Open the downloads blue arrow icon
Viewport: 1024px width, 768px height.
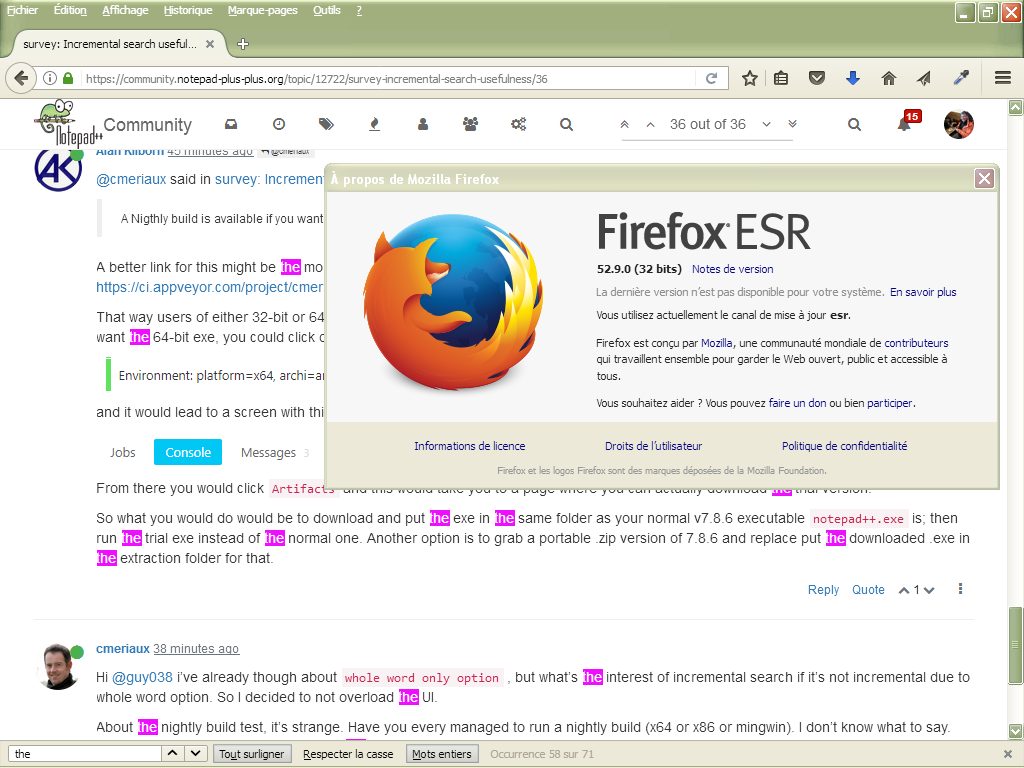coord(852,78)
